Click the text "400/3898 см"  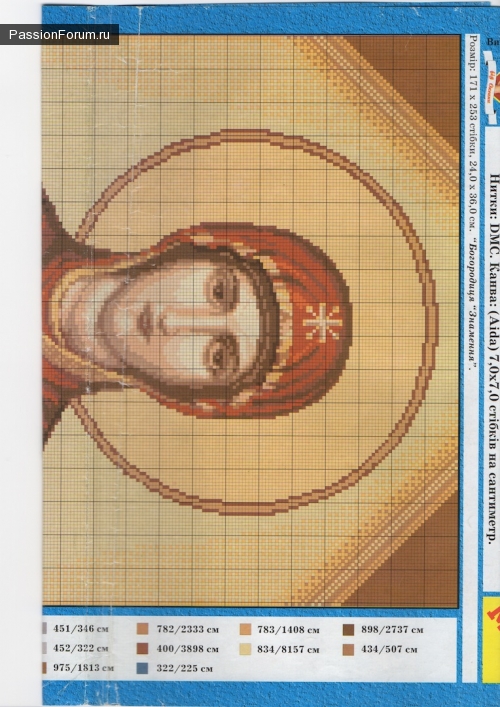tap(188, 649)
